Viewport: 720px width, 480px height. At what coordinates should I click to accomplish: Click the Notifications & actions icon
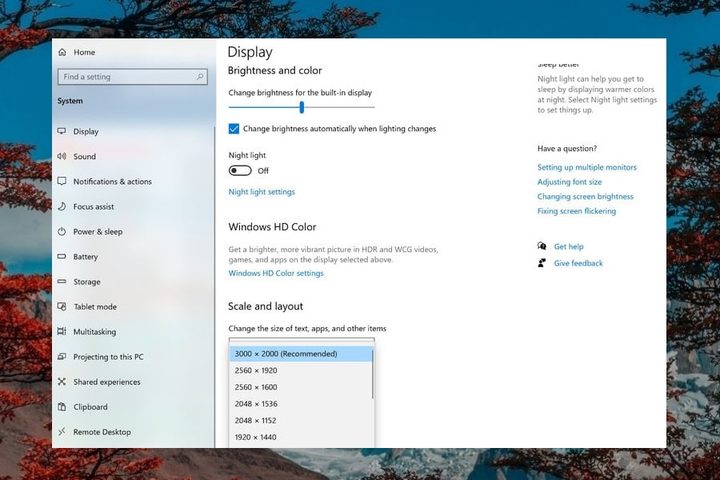pyautogui.click(x=62, y=181)
